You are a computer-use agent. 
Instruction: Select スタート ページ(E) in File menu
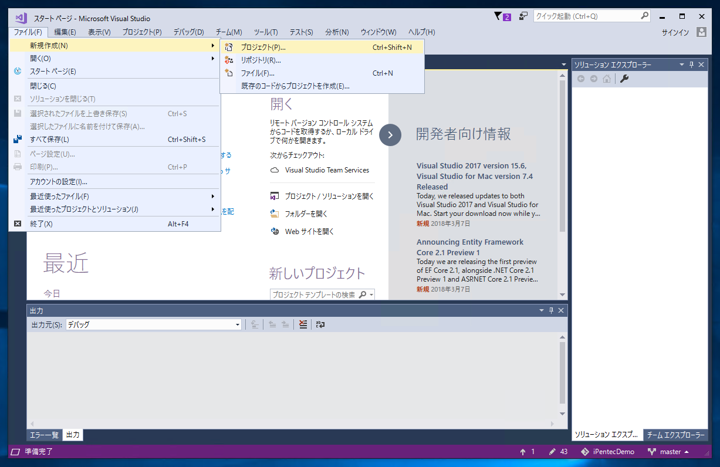[114, 71]
